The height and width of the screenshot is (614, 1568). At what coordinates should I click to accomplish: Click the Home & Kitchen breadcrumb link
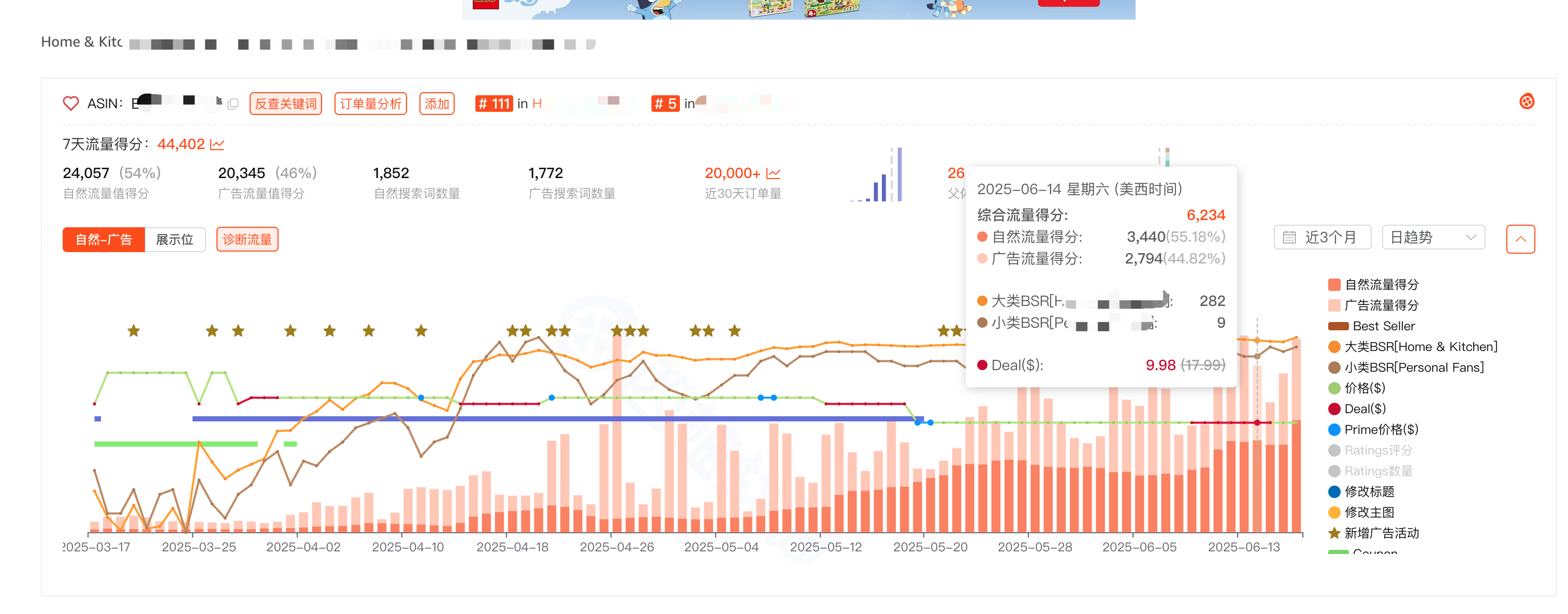pyautogui.click(x=82, y=42)
